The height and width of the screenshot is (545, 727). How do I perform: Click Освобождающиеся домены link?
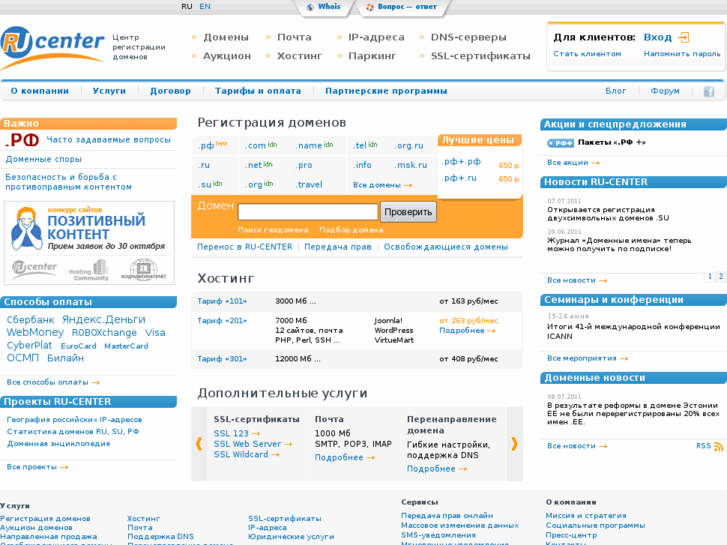[x=446, y=247]
